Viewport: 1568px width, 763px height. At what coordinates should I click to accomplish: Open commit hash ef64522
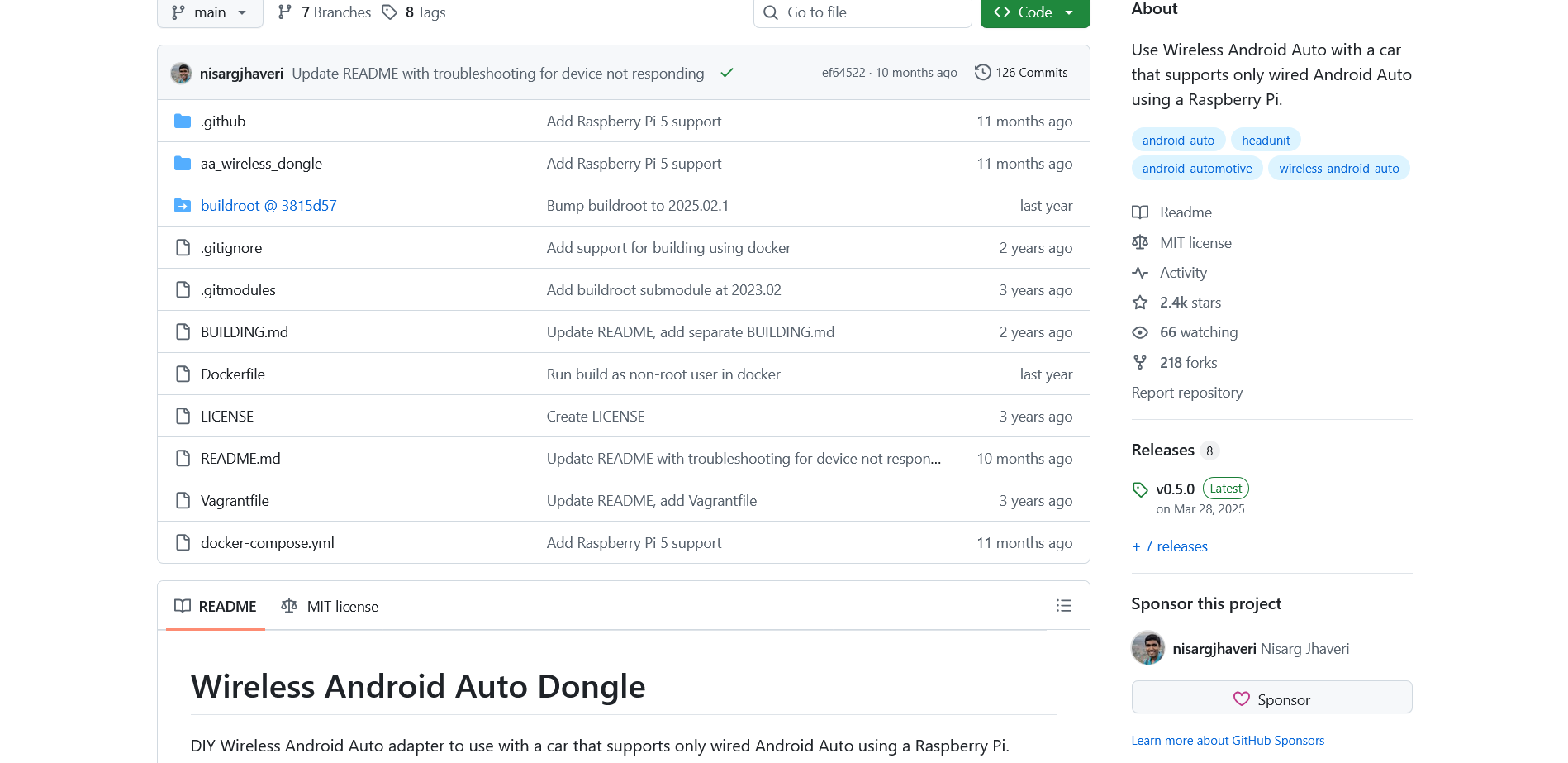pos(843,73)
